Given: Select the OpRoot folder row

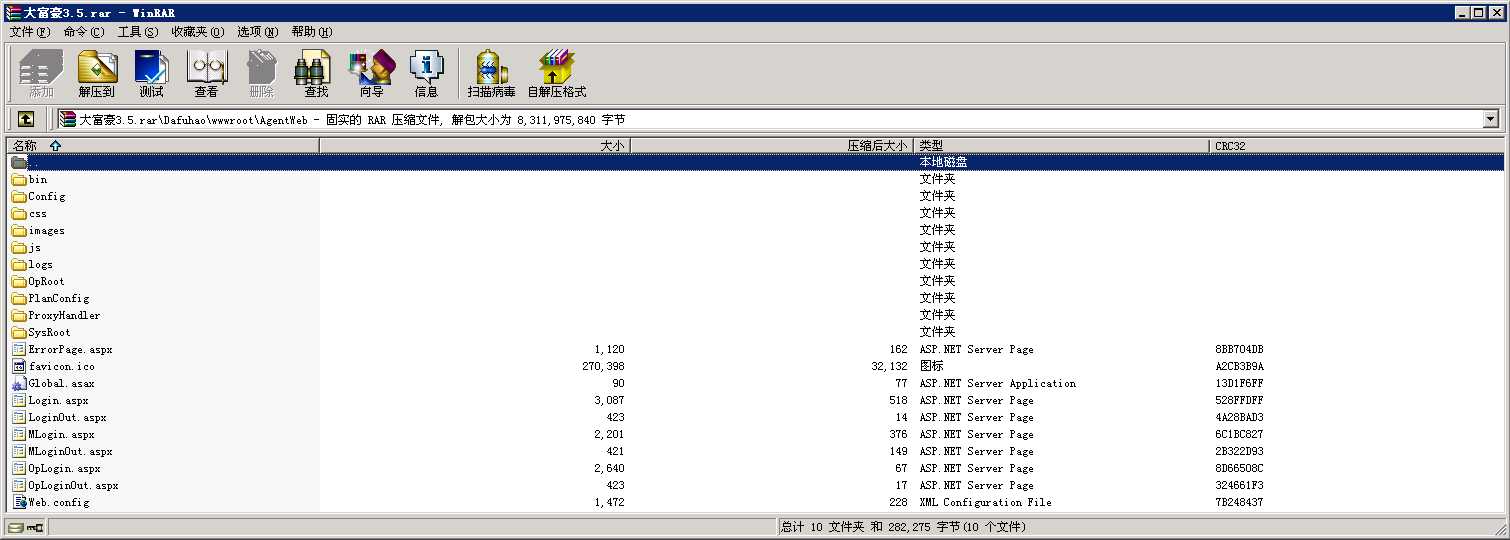Looking at the screenshot, I should point(755,282).
